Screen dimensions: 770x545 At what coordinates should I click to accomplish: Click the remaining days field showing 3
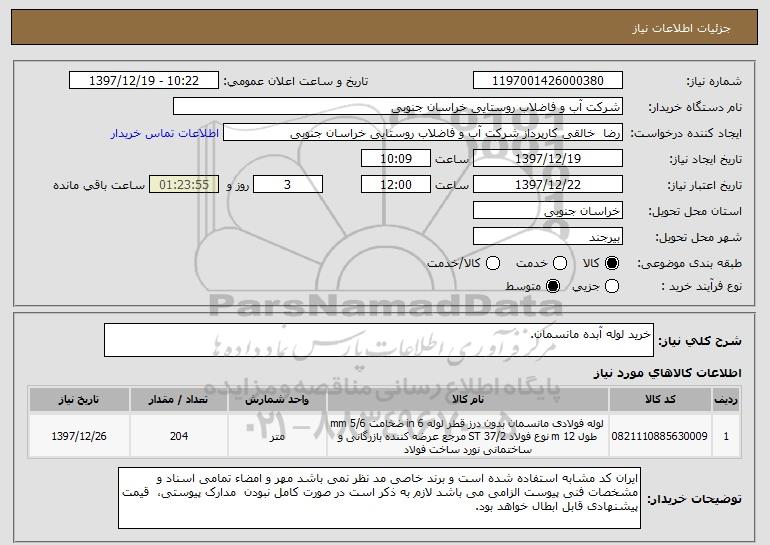click(288, 185)
